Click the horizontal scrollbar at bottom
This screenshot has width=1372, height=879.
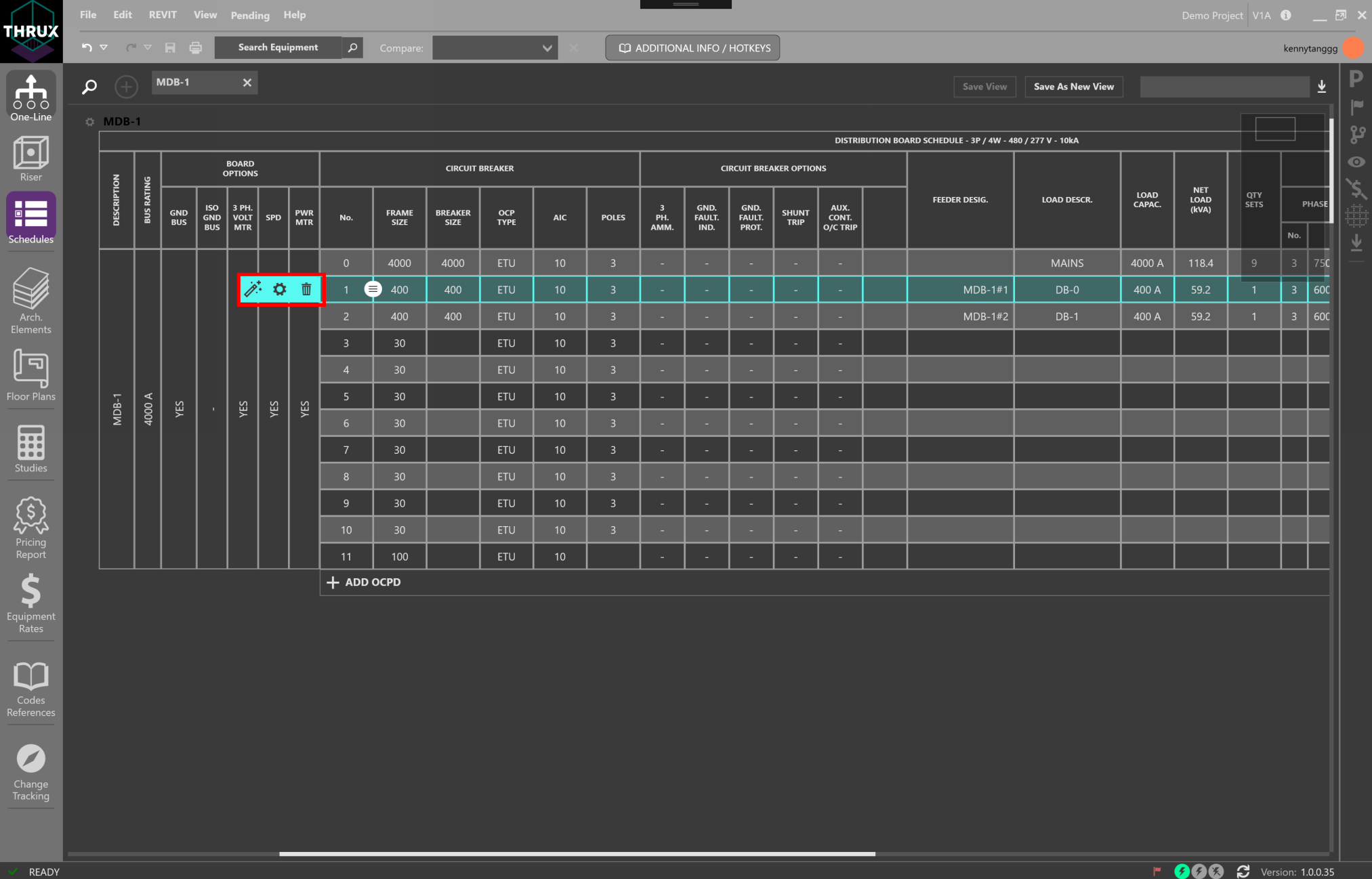click(577, 854)
